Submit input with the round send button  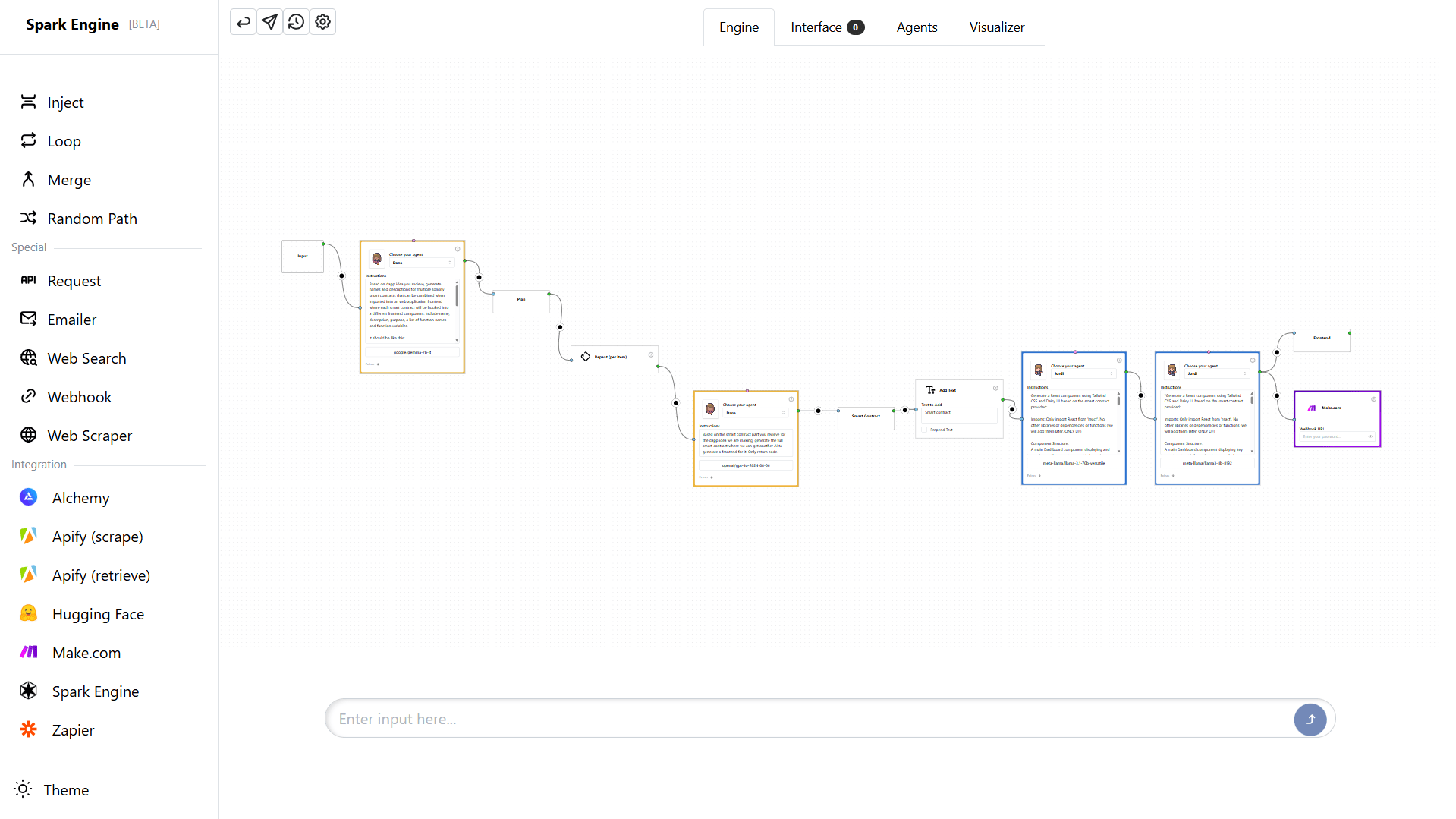pyautogui.click(x=1310, y=720)
